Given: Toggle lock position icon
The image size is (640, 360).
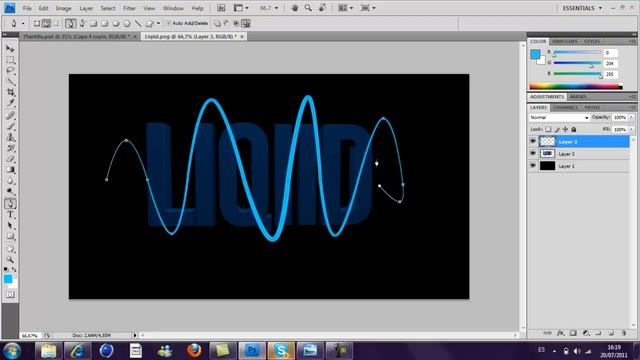Looking at the screenshot, I should pos(565,129).
